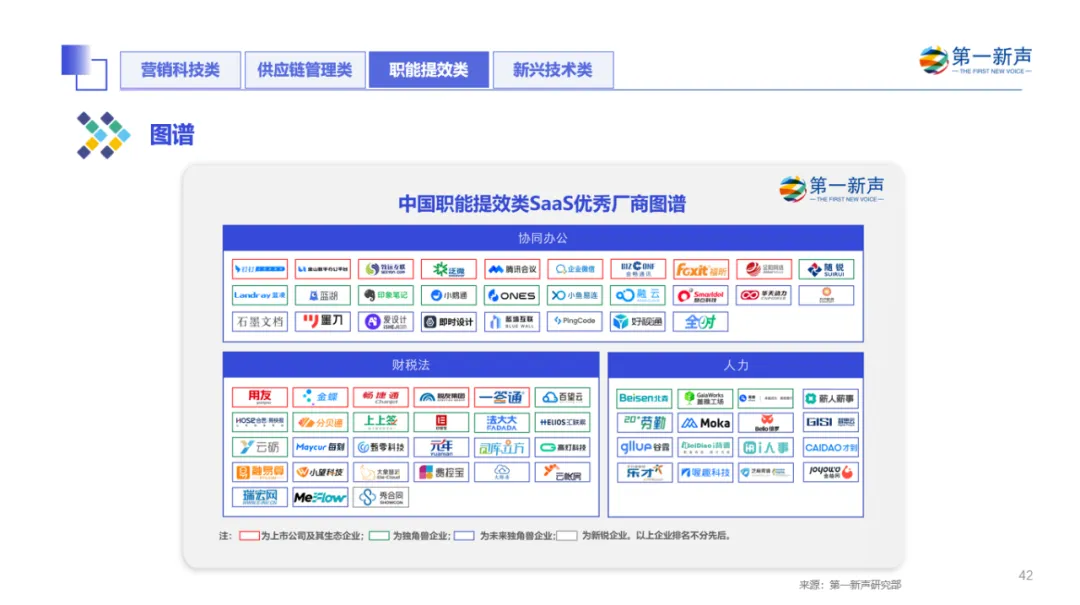Image resolution: width=1080 pixels, height=605 pixels.
Task: Click the i人事 logo tile
Action: click(765, 447)
